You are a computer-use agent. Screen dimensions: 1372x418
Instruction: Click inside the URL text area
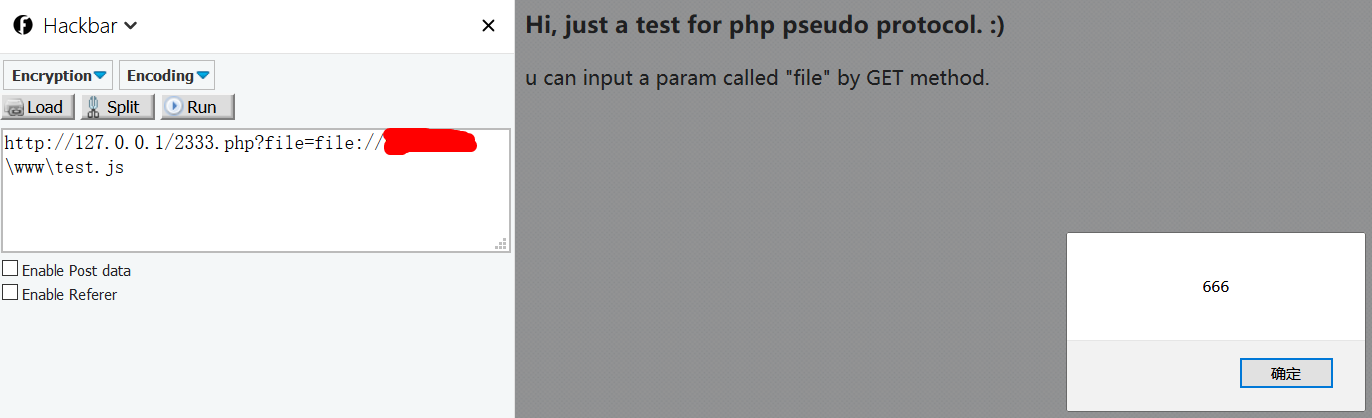point(256,190)
